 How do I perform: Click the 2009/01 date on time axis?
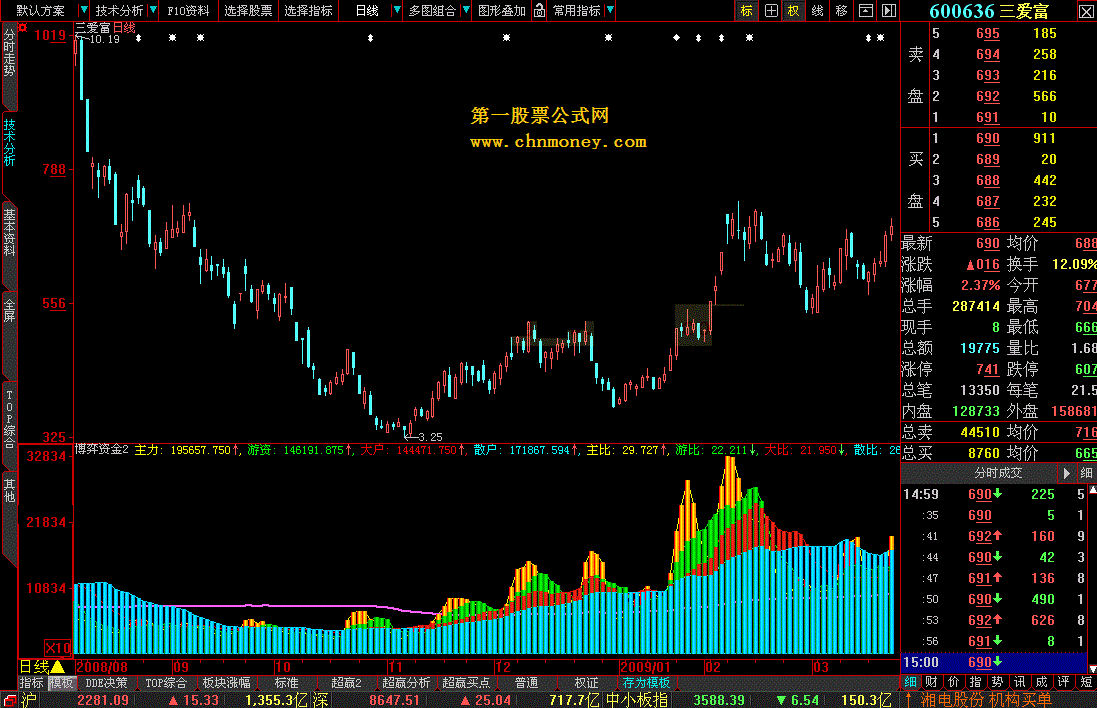pos(644,667)
